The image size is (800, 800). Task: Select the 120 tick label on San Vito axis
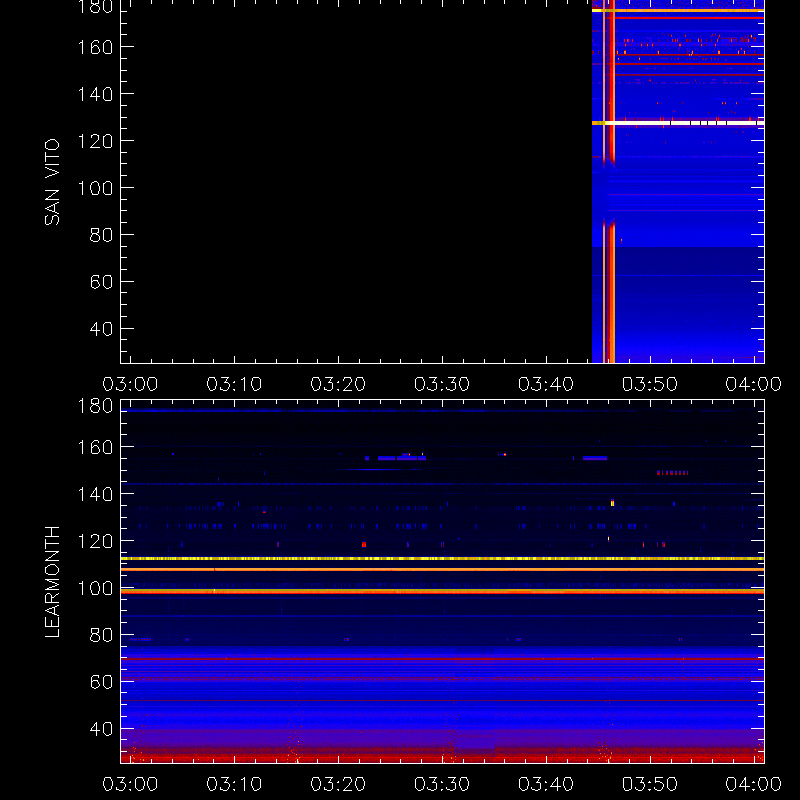(95, 141)
